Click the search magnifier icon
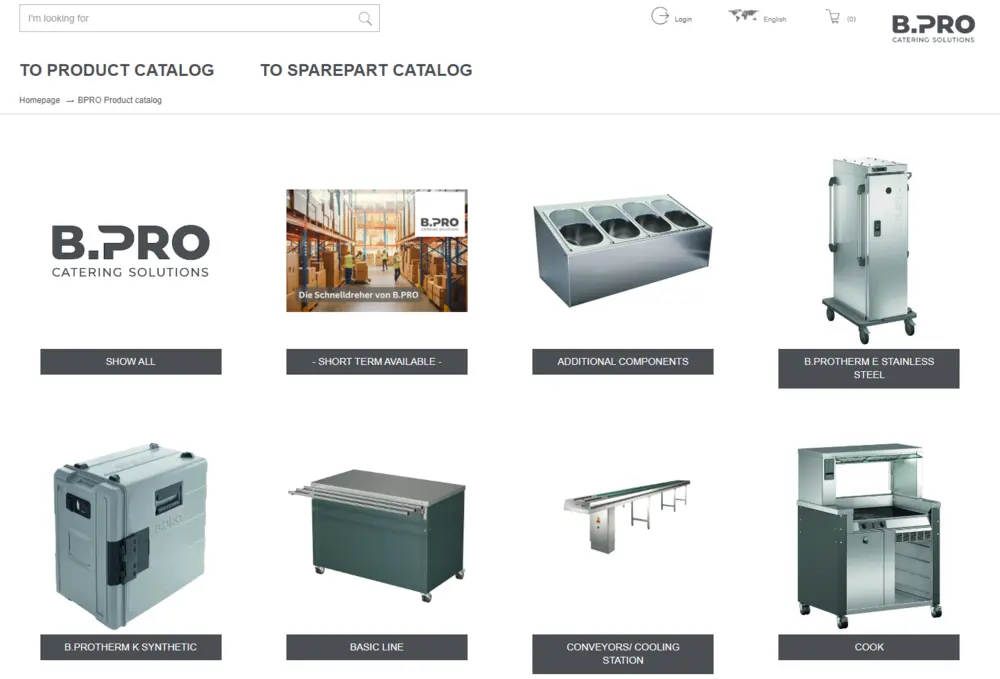Image resolution: width=1000 pixels, height=679 pixels. (x=365, y=18)
